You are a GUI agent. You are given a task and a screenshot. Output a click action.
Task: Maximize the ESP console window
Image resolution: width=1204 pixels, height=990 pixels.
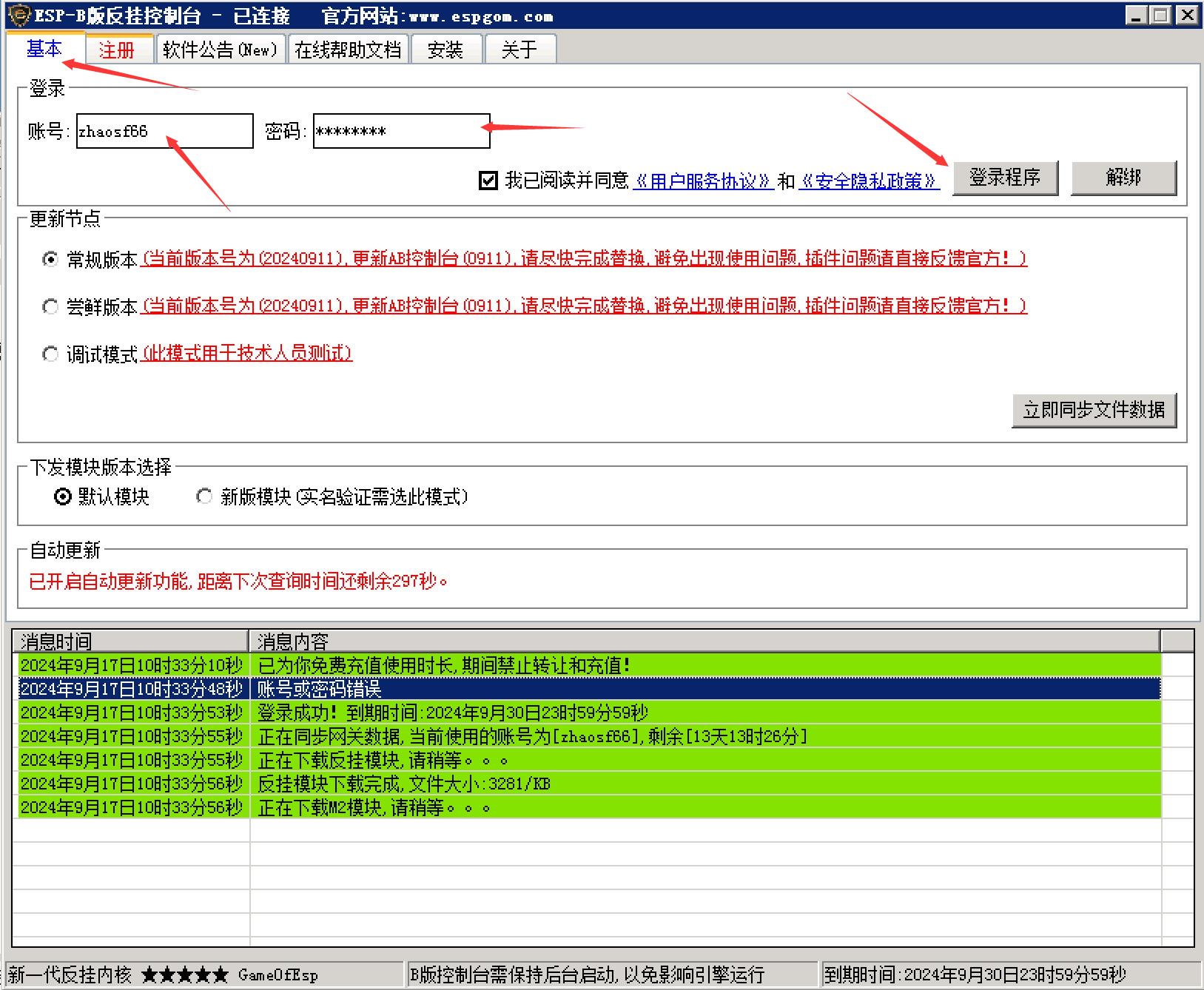pyautogui.click(x=1161, y=15)
